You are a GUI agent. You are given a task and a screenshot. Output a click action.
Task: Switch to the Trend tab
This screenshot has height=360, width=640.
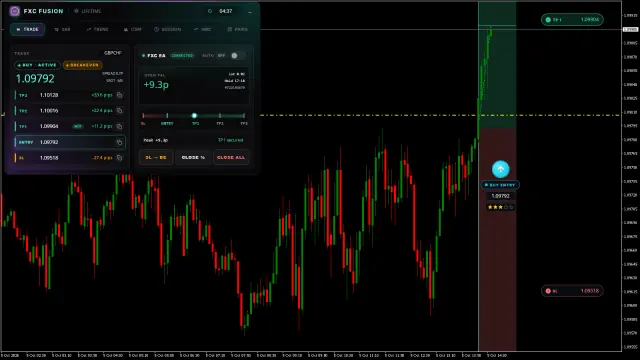pyautogui.click(x=97, y=29)
